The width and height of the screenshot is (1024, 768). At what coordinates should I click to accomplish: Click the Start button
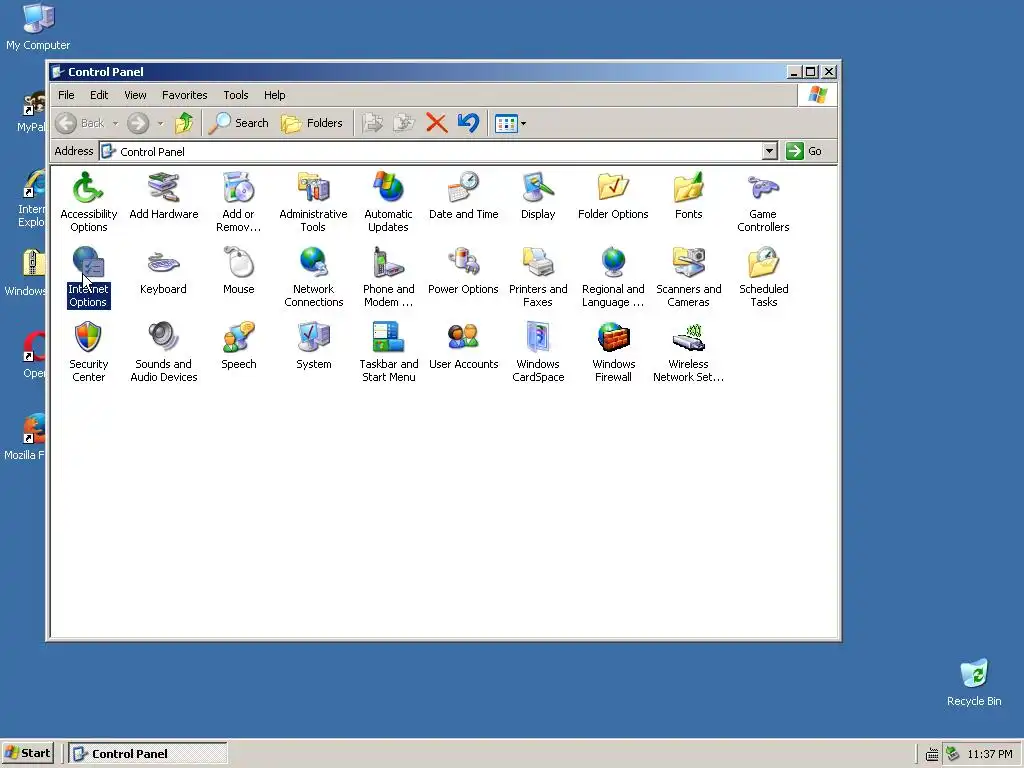28,753
